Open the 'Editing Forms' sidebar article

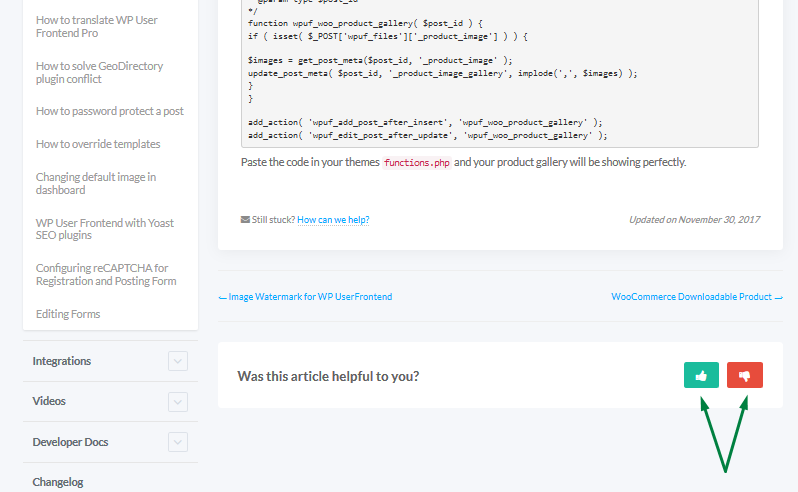[x=68, y=314]
